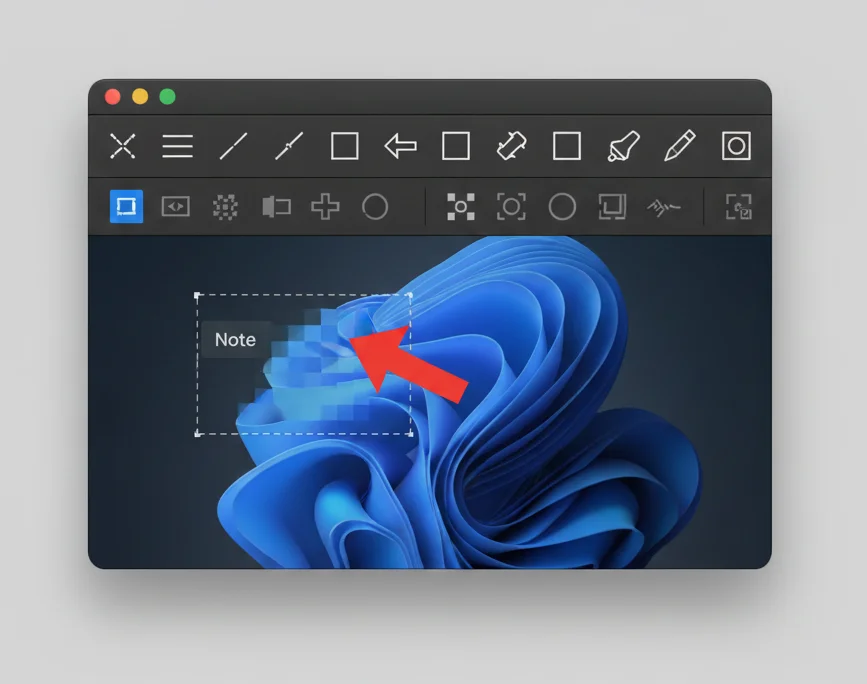Select the Pencil tool
The image size is (867, 684).
point(678,145)
